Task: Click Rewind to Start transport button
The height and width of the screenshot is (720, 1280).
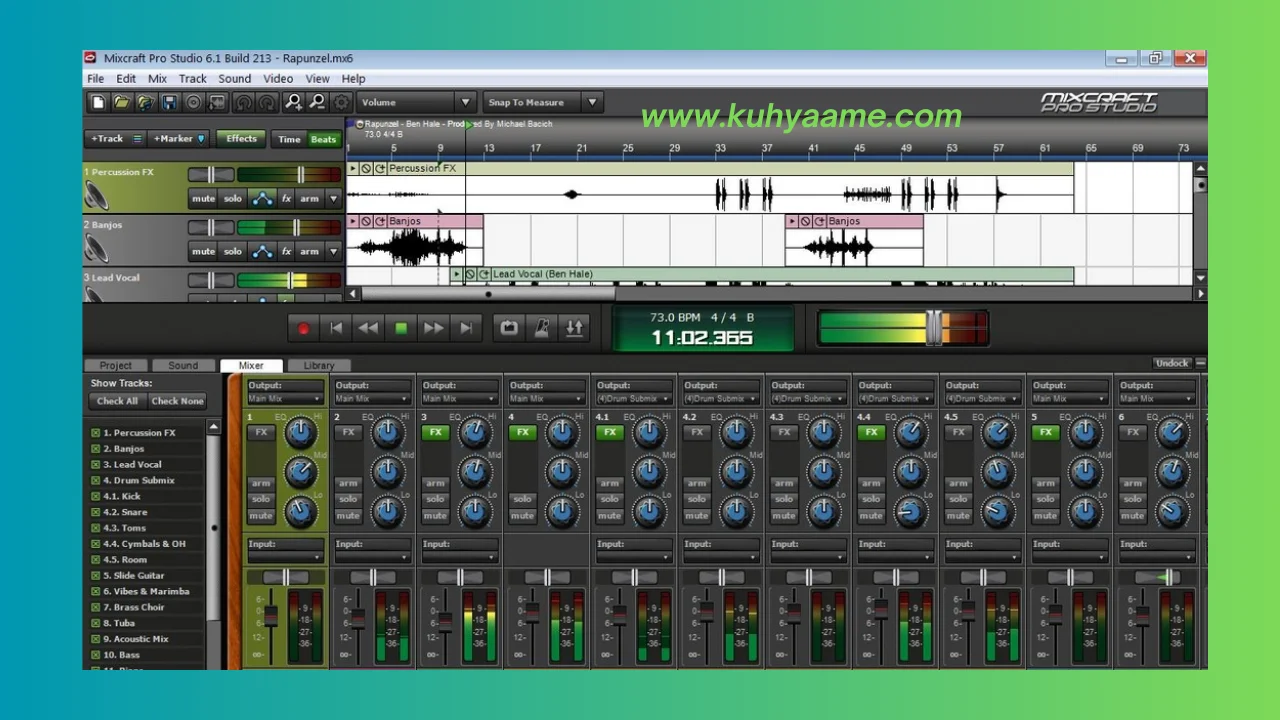Action: tap(336, 328)
